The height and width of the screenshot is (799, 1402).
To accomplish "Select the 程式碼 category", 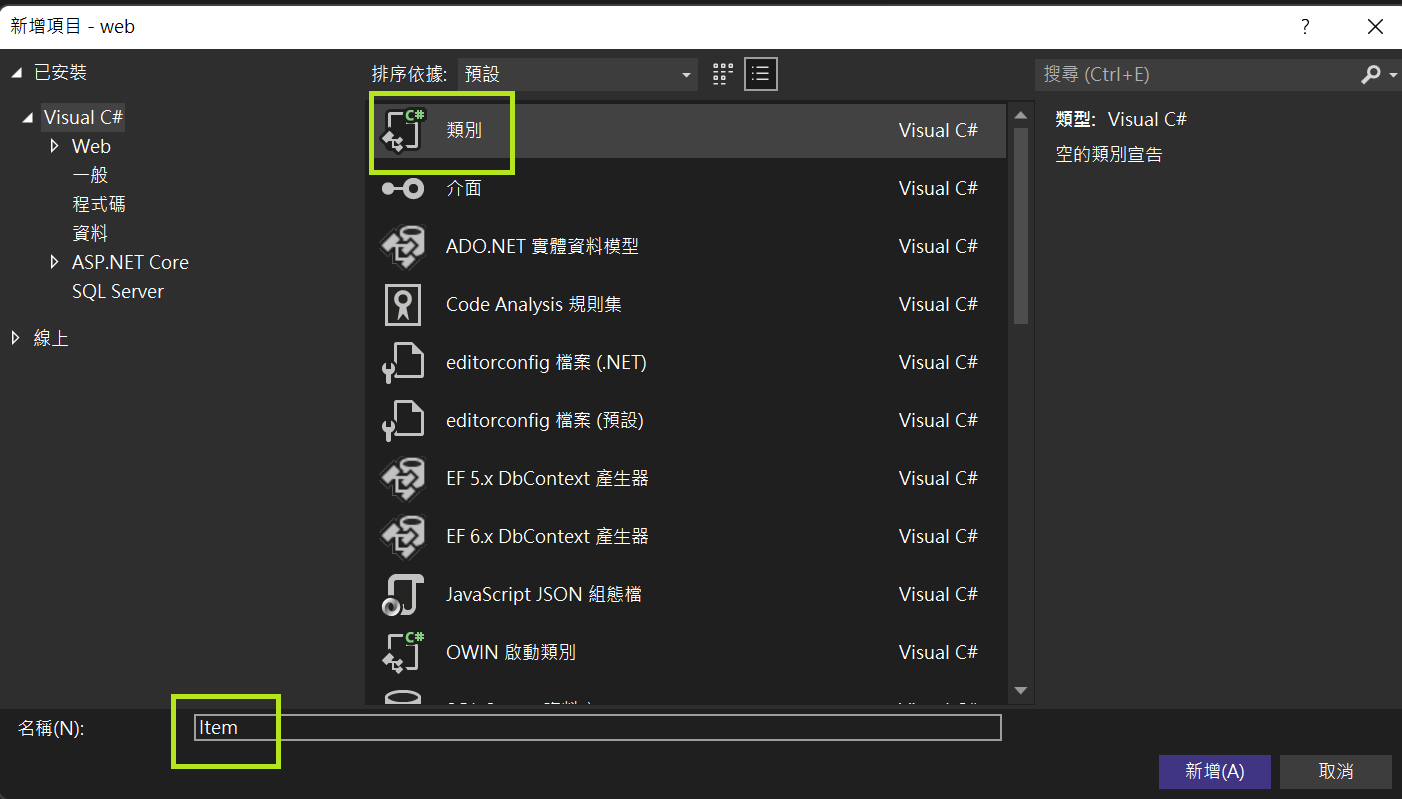I will (x=99, y=204).
